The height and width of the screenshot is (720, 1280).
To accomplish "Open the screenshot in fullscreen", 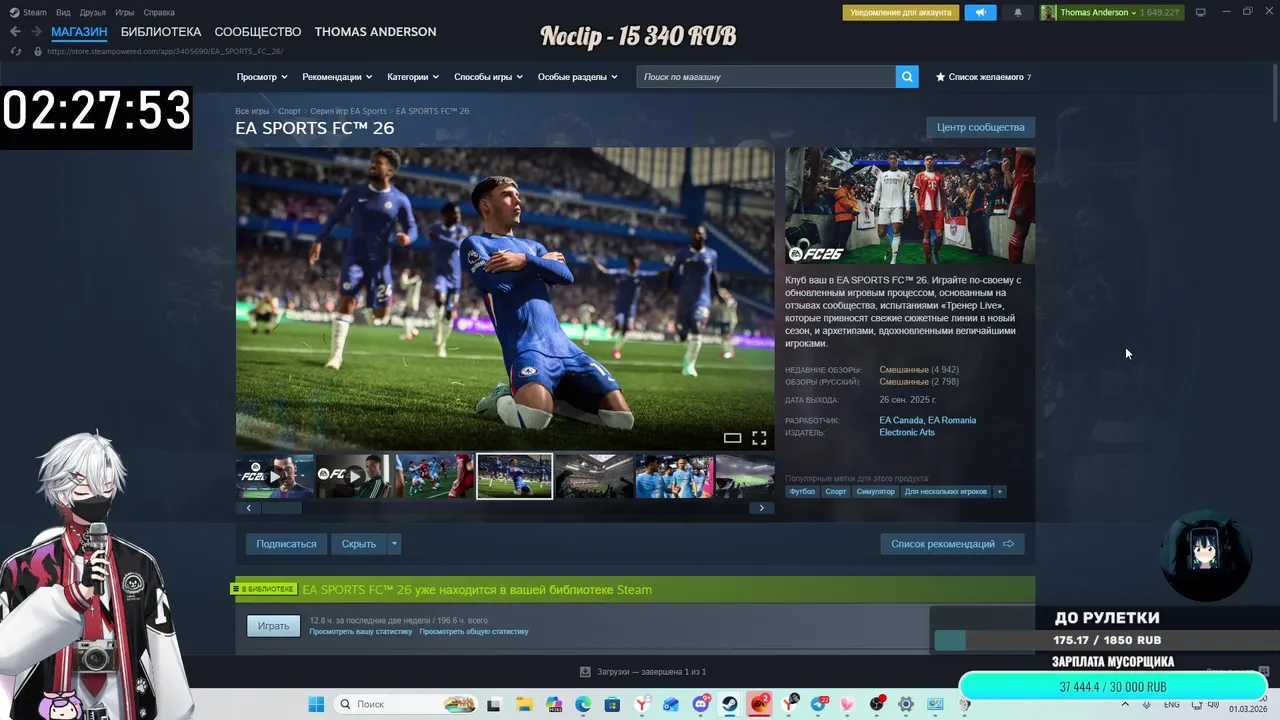I will [759, 438].
